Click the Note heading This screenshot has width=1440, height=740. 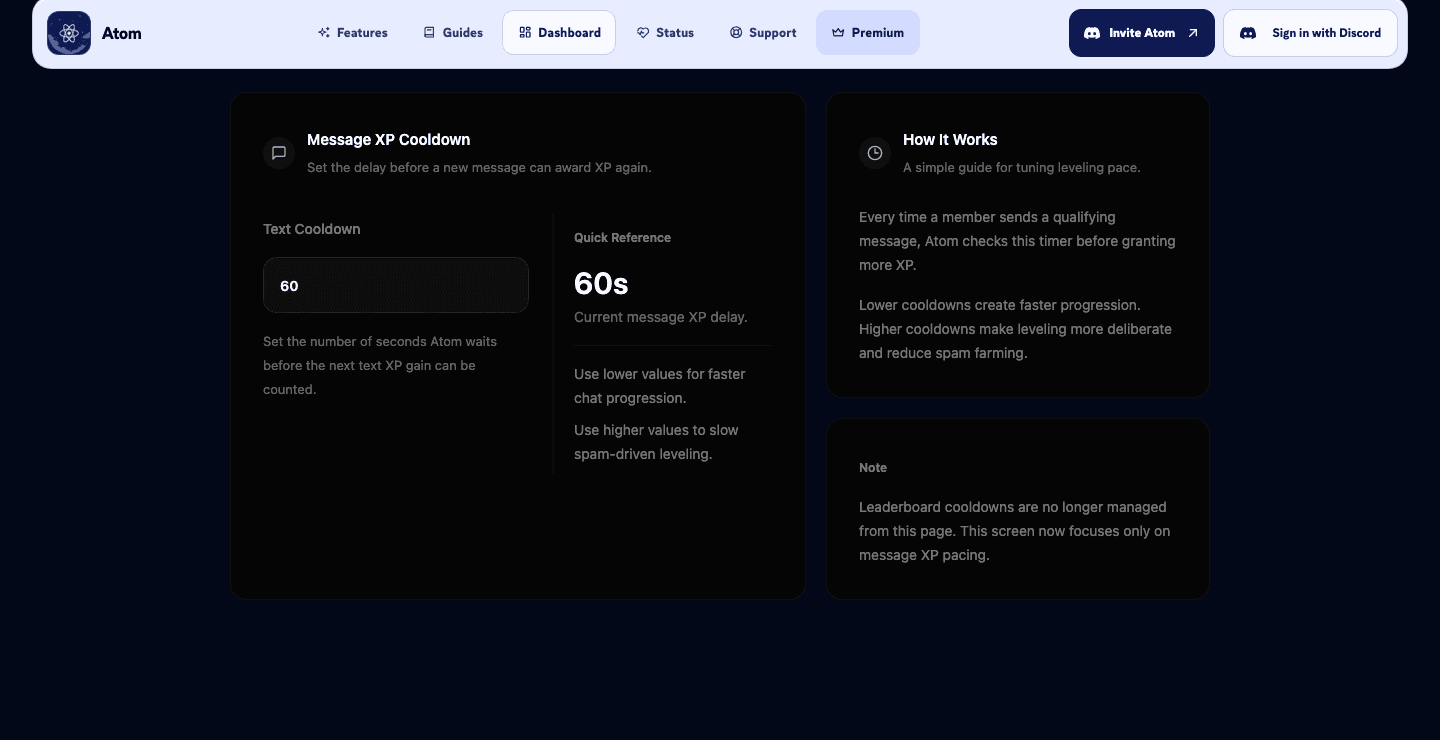pos(873,468)
